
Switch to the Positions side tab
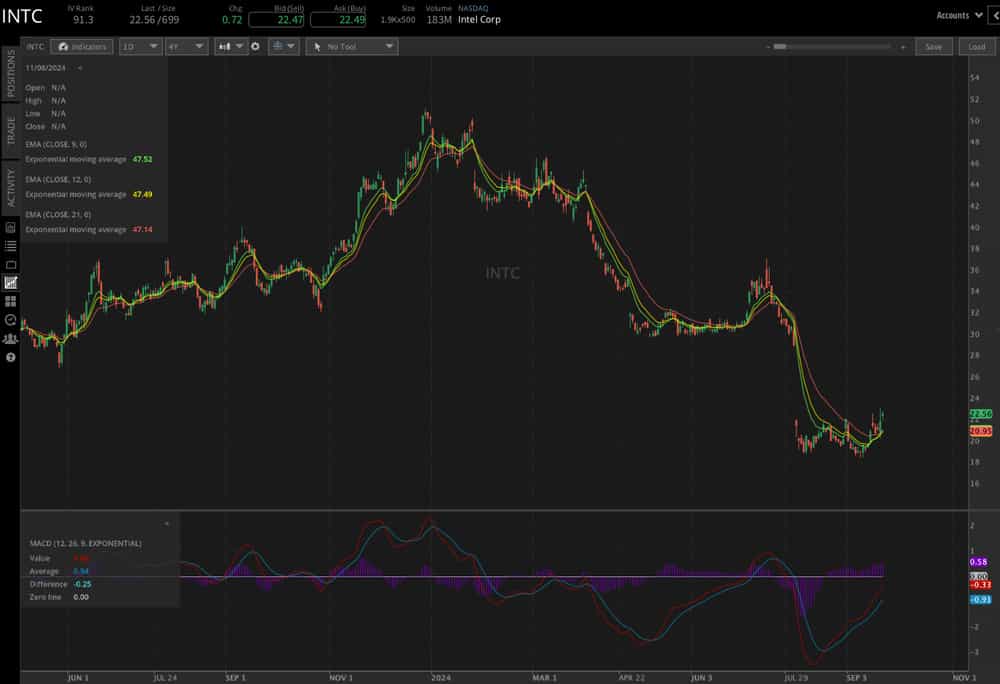[11, 72]
